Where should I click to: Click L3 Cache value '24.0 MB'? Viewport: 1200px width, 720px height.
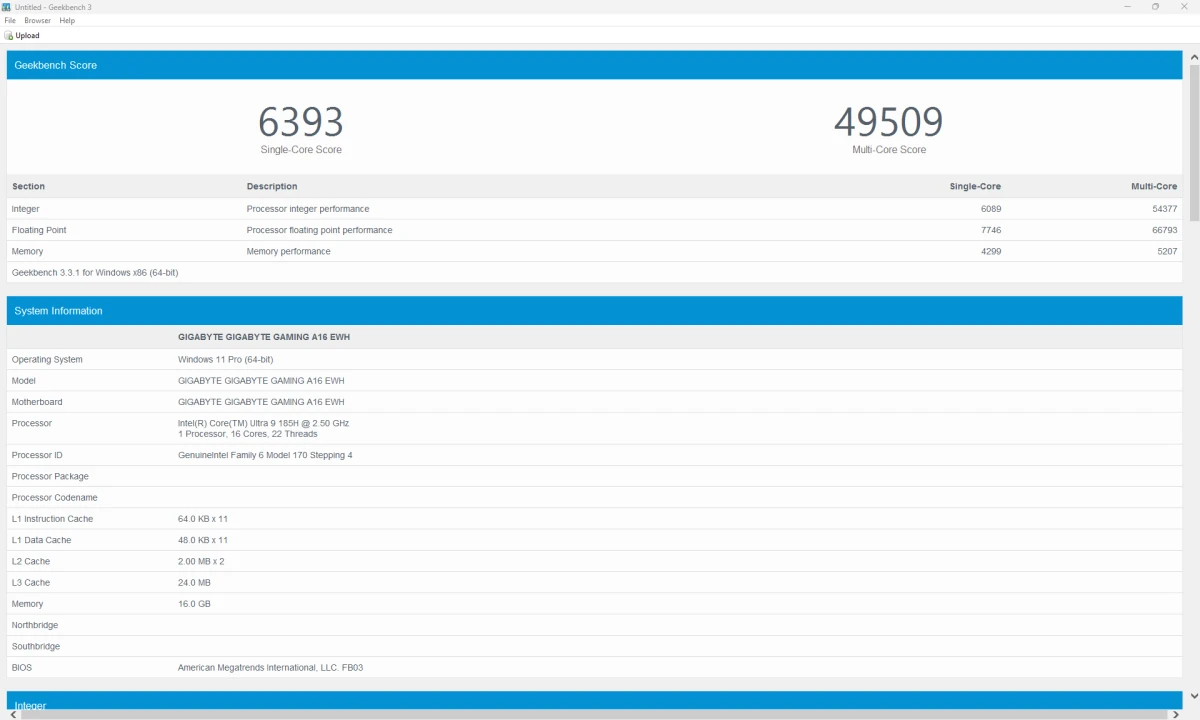(194, 583)
